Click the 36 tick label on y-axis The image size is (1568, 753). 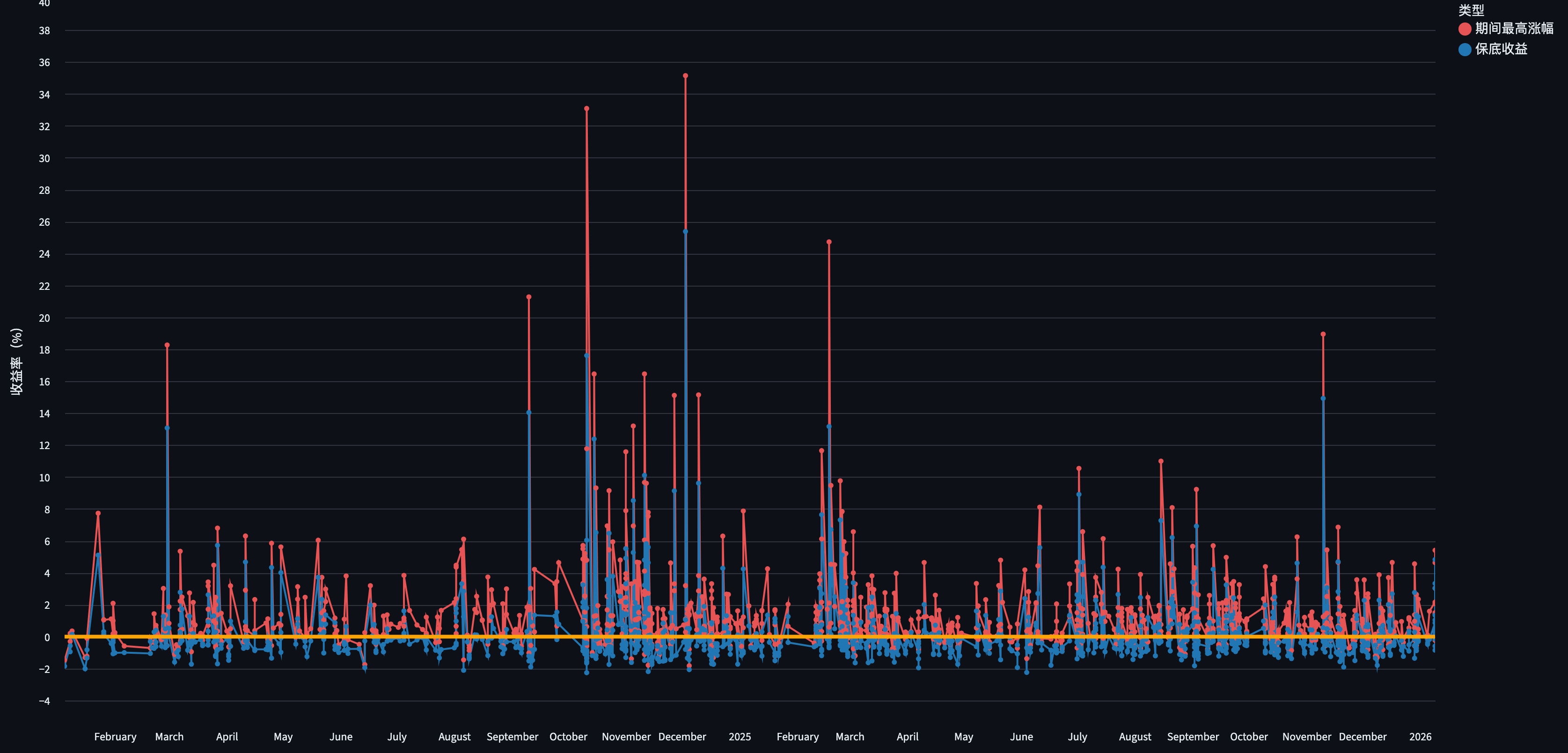[44, 63]
